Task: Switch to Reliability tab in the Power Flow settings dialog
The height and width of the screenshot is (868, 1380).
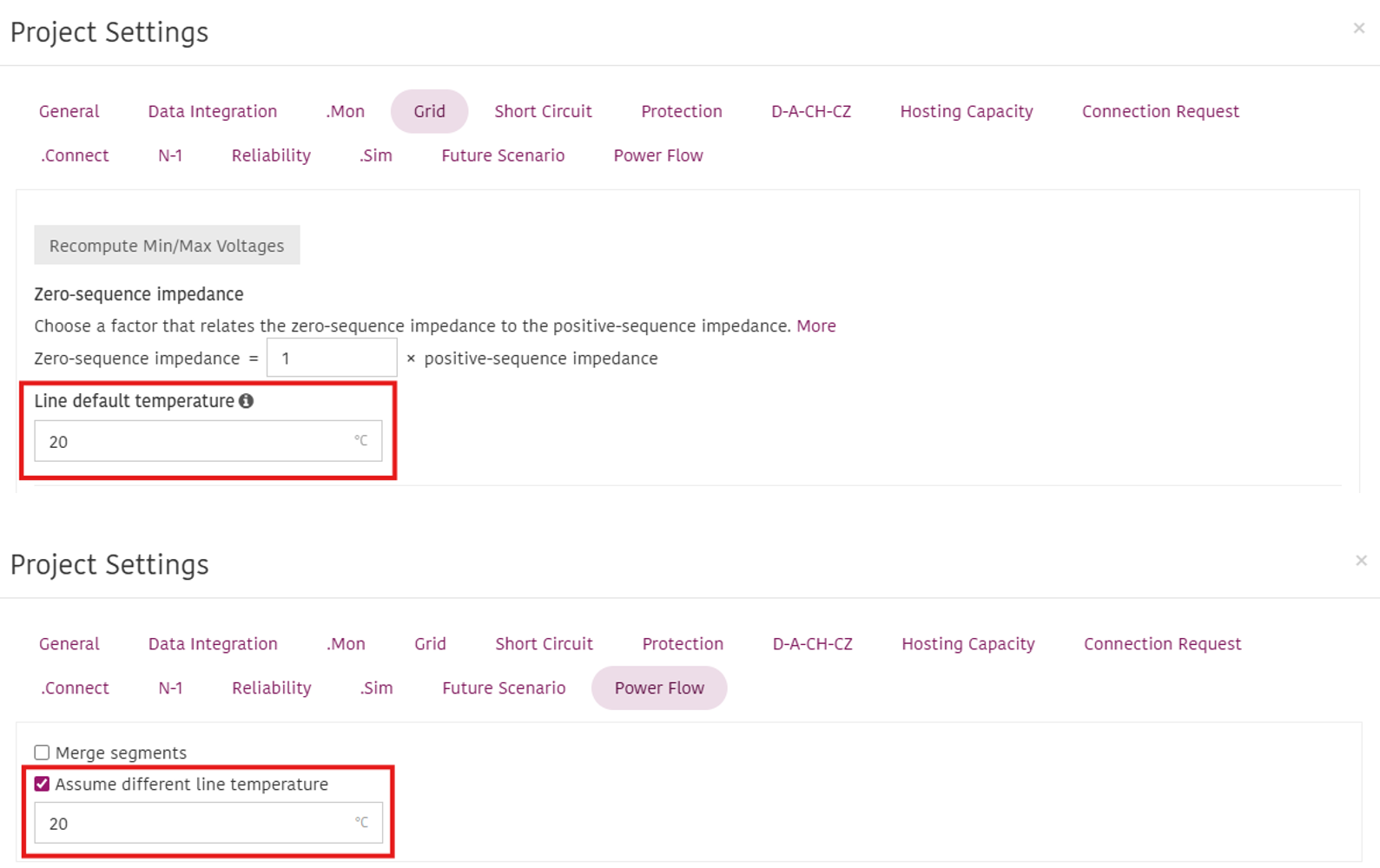Action: (272, 688)
